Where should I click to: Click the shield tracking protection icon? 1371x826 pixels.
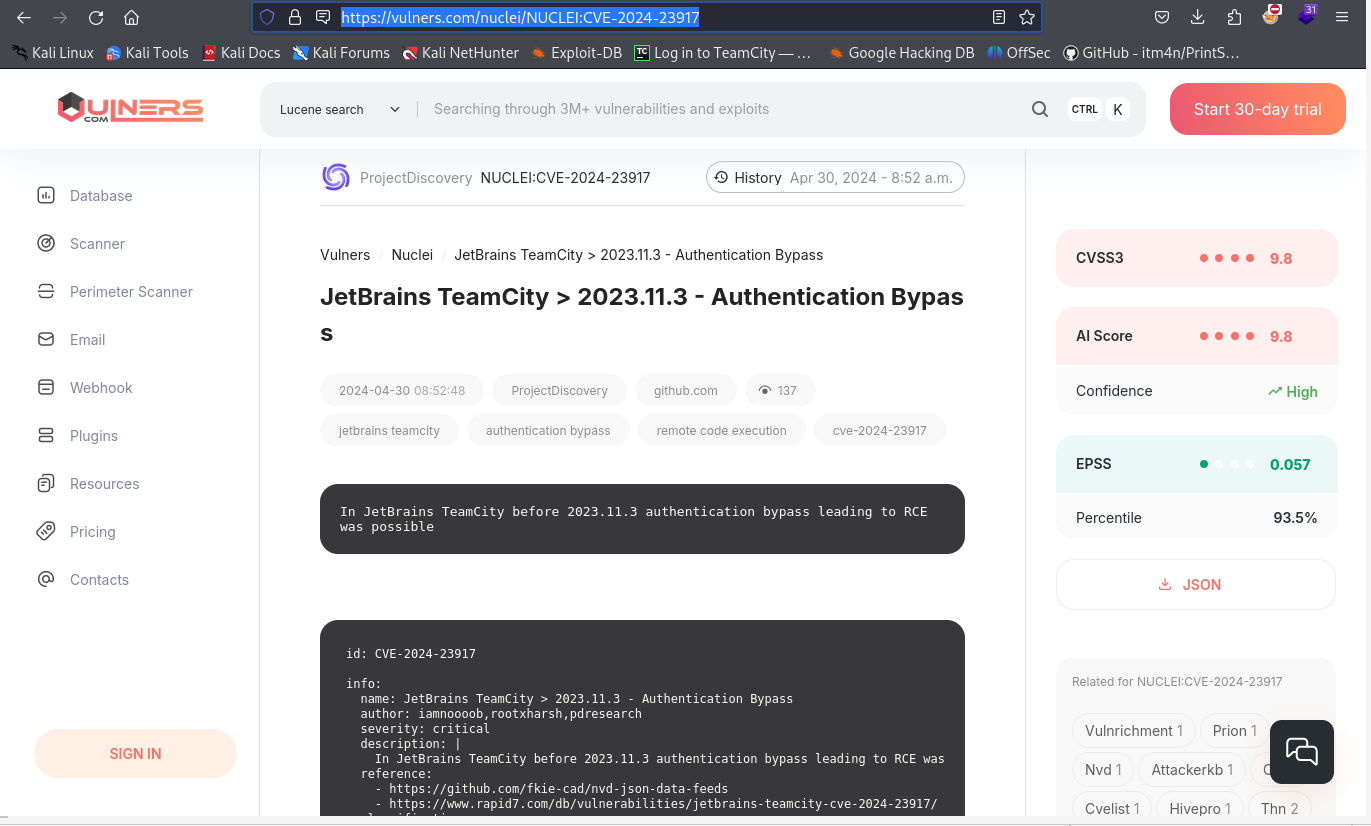[266, 17]
